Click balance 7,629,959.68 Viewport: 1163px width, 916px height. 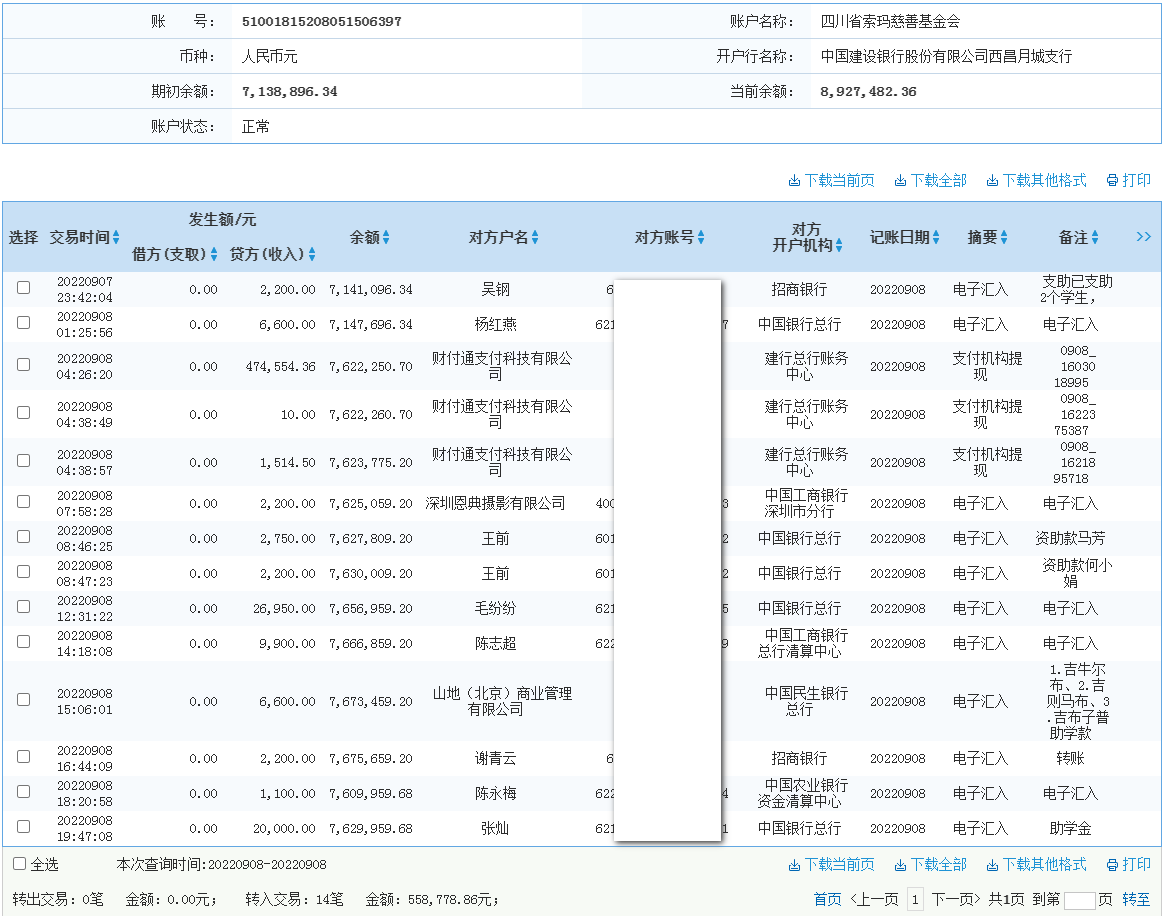pyautogui.click(x=371, y=828)
